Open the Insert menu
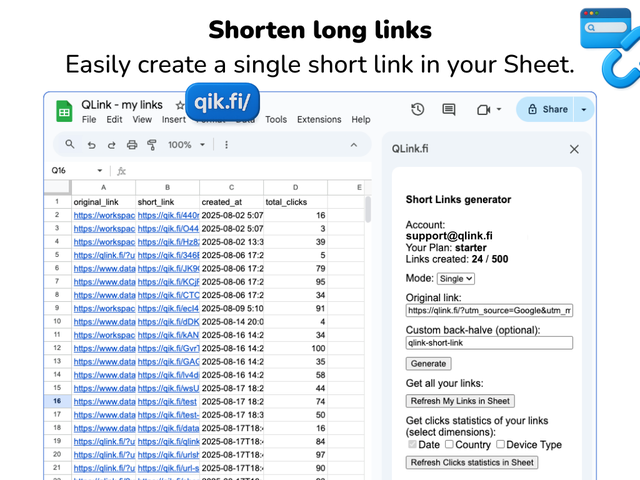640x480 pixels. coord(173,120)
